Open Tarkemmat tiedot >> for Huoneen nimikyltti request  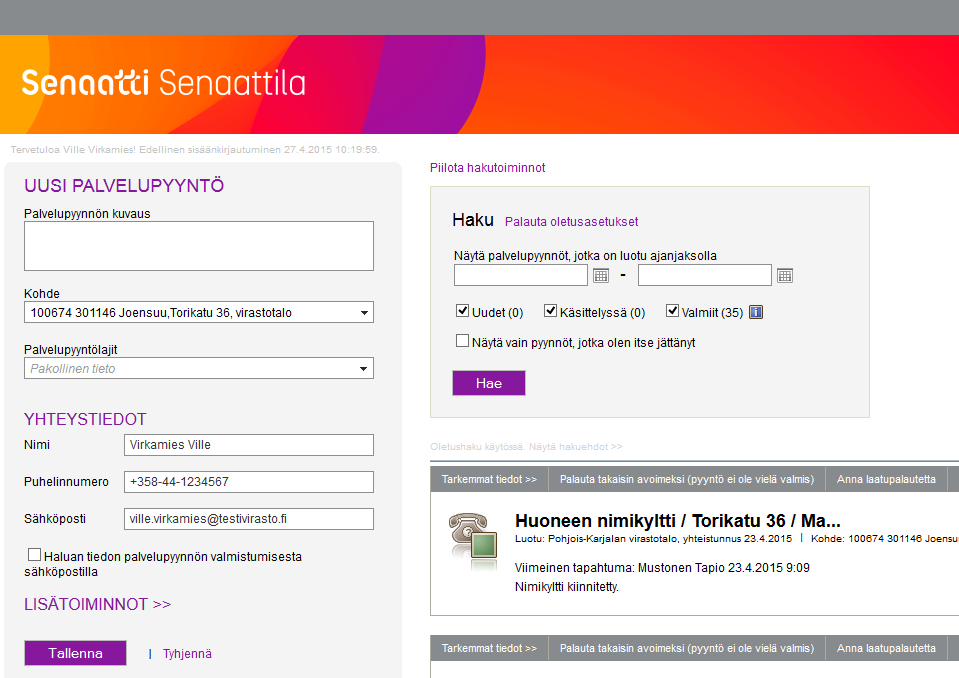pyautogui.click(x=489, y=479)
